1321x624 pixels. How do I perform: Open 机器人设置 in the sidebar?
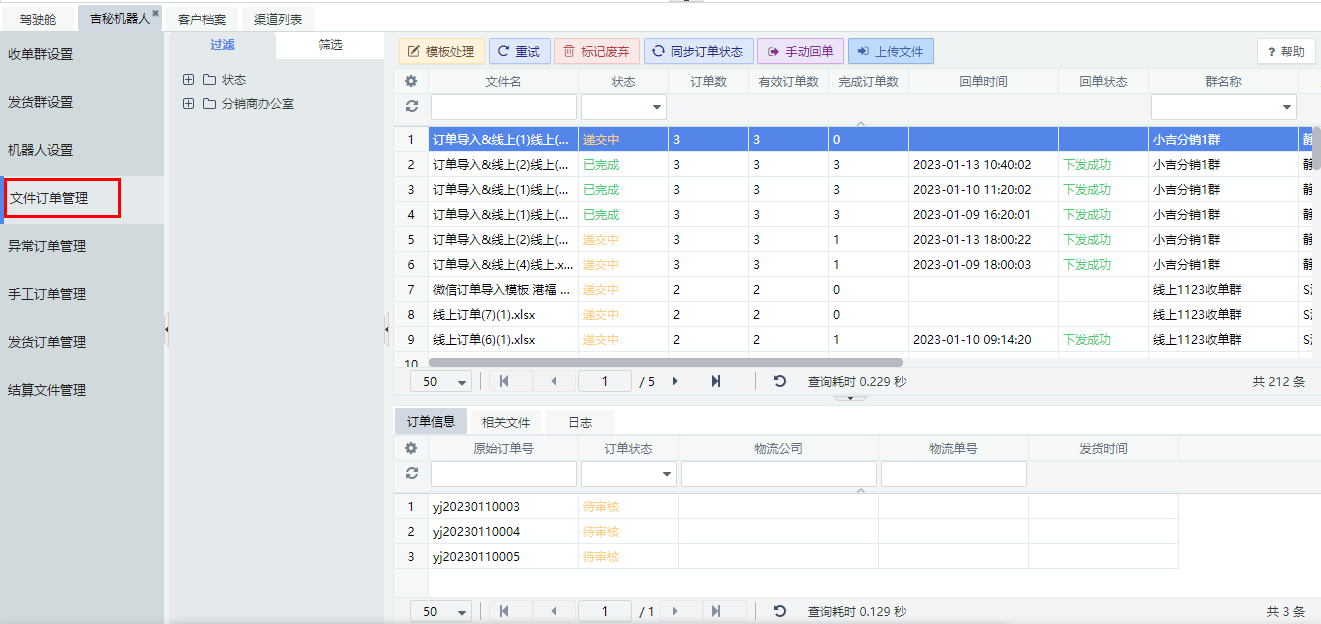coord(82,150)
